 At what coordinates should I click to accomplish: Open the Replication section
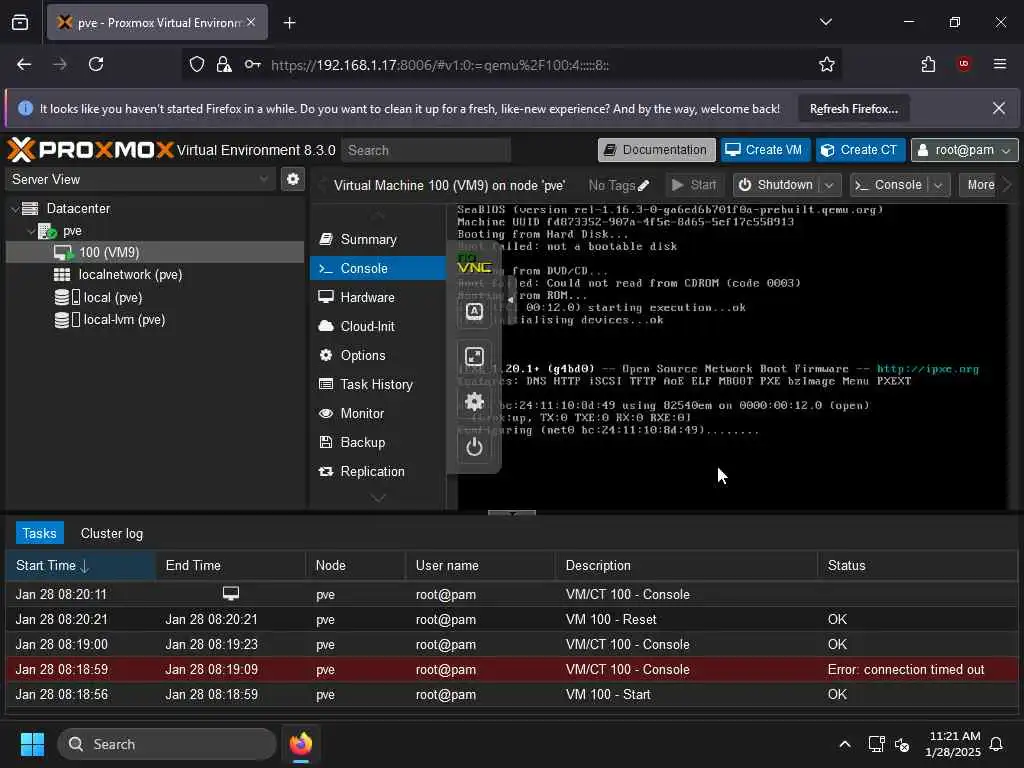(x=377, y=472)
